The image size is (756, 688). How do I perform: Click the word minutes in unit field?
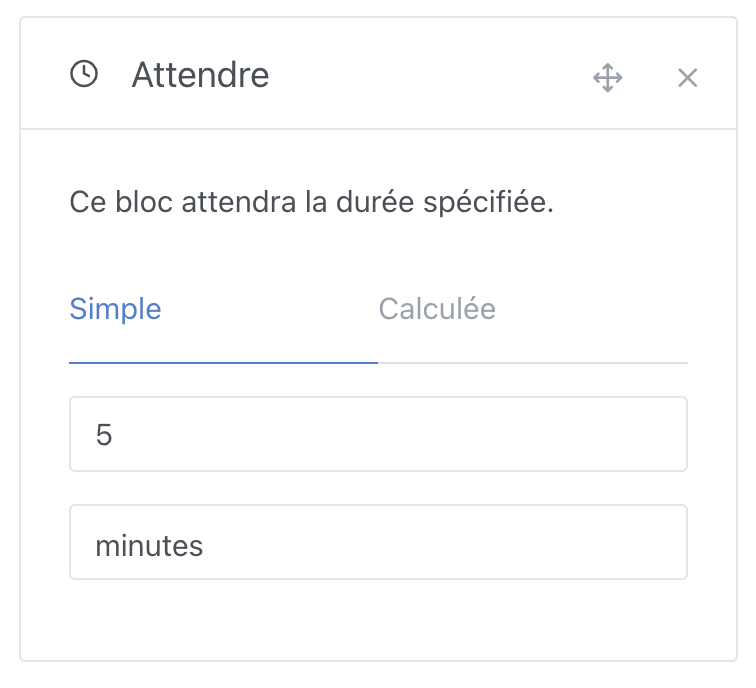coord(149,546)
